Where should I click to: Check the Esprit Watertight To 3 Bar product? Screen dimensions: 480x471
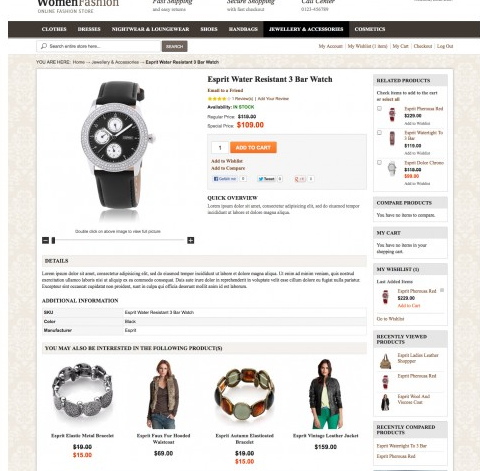click(x=379, y=133)
